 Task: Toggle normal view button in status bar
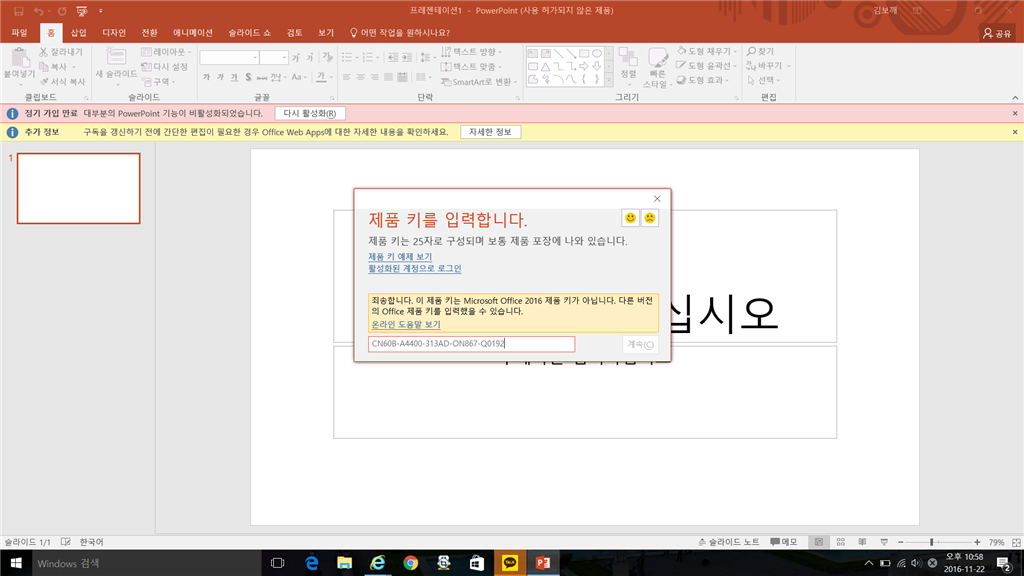click(818, 542)
